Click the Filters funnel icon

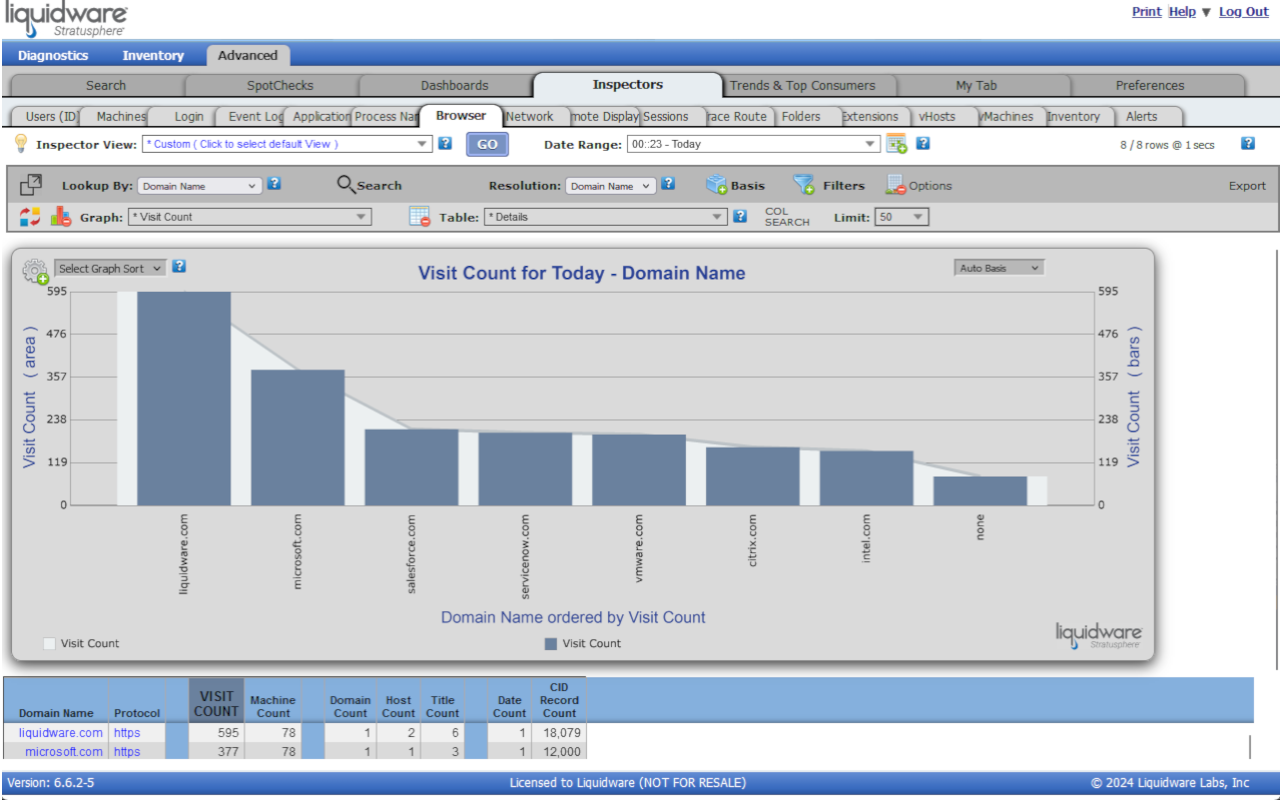pyautogui.click(x=804, y=185)
